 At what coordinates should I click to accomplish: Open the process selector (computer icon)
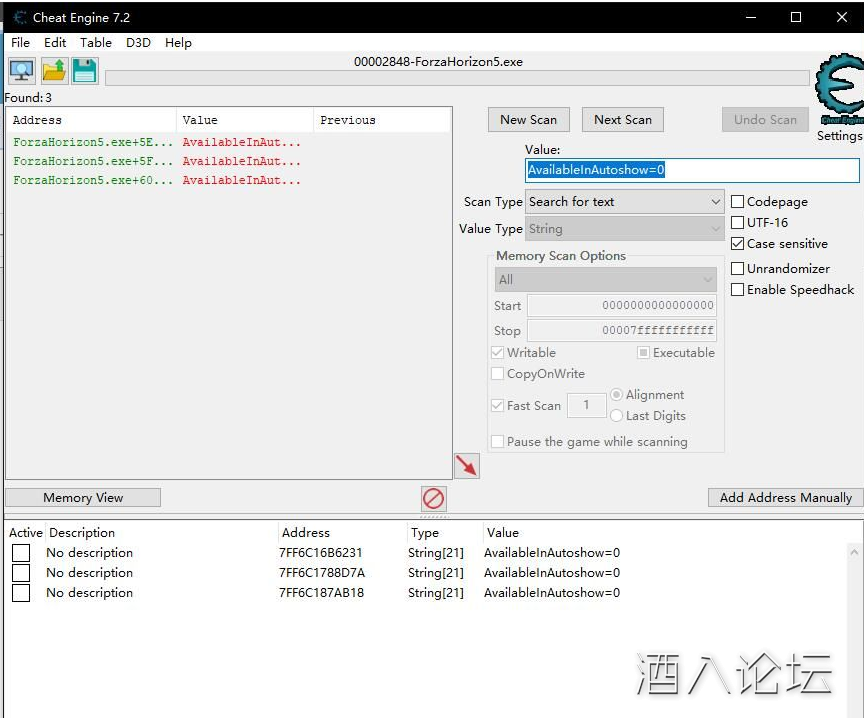22,71
